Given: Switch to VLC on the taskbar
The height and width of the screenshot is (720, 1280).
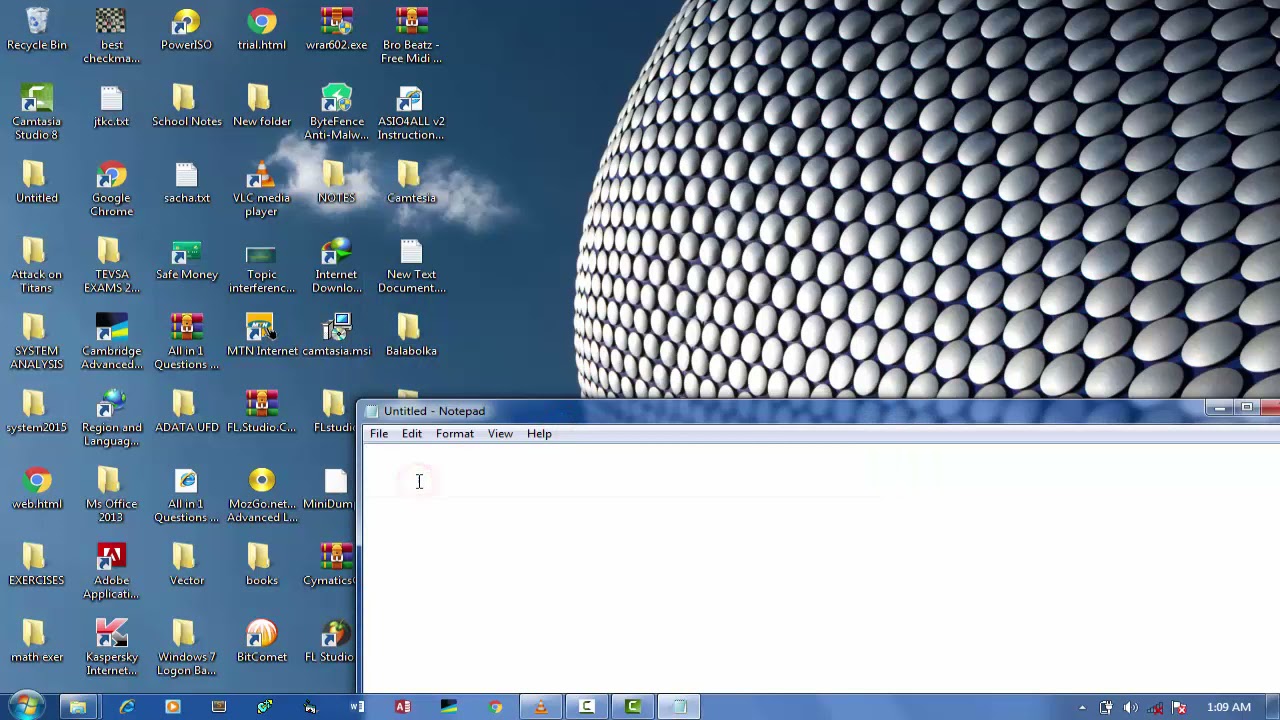Looking at the screenshot, I should tap(541, 707).
